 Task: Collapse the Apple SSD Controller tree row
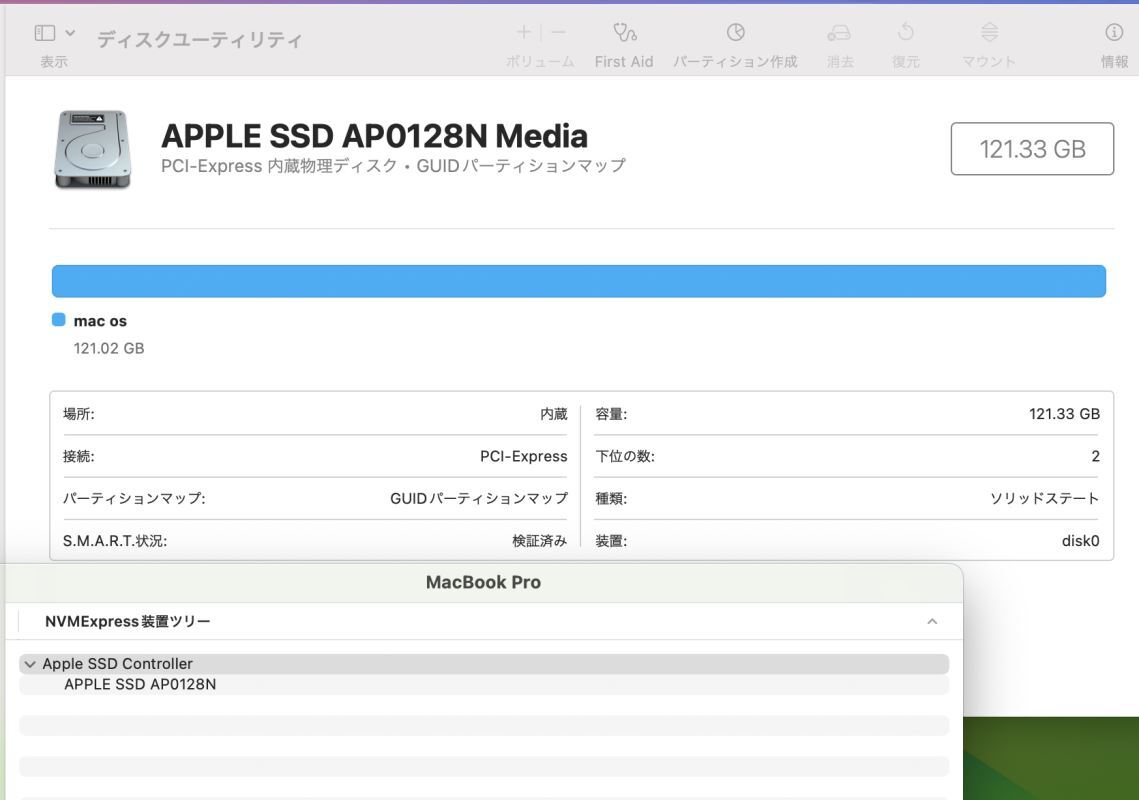(30, 664)
